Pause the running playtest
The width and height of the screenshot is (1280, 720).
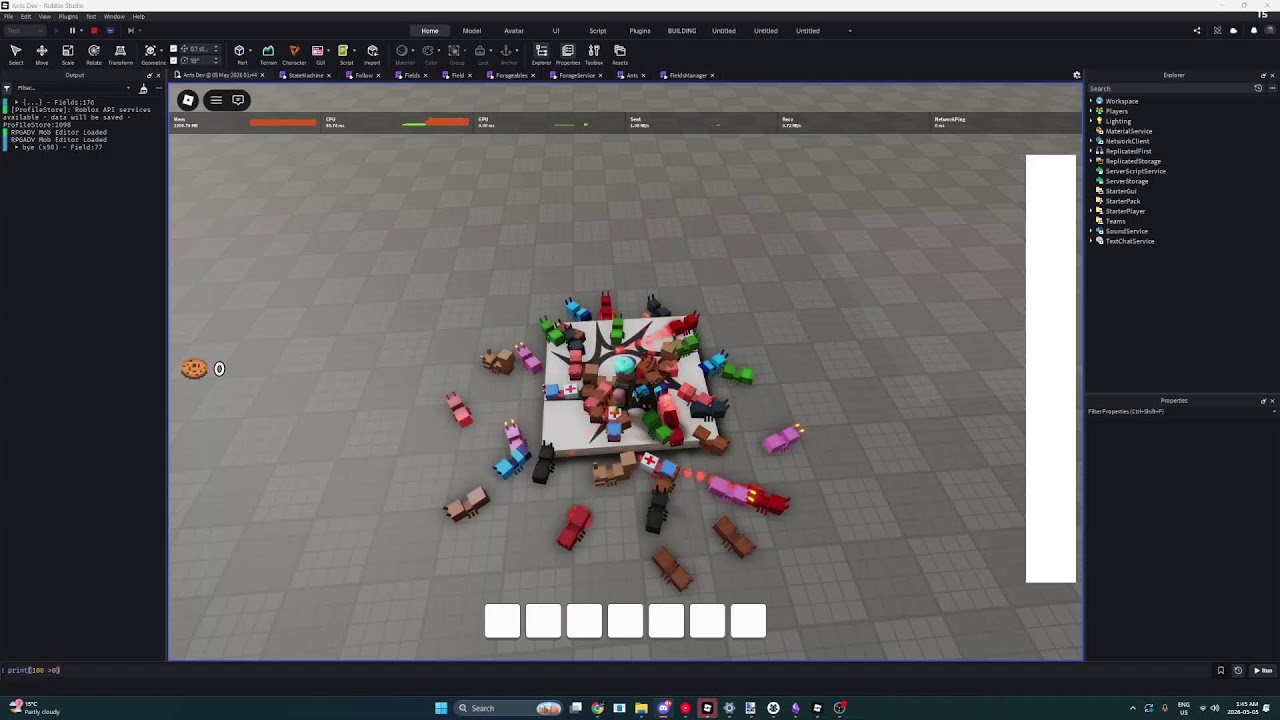click(x=72, y=30)
